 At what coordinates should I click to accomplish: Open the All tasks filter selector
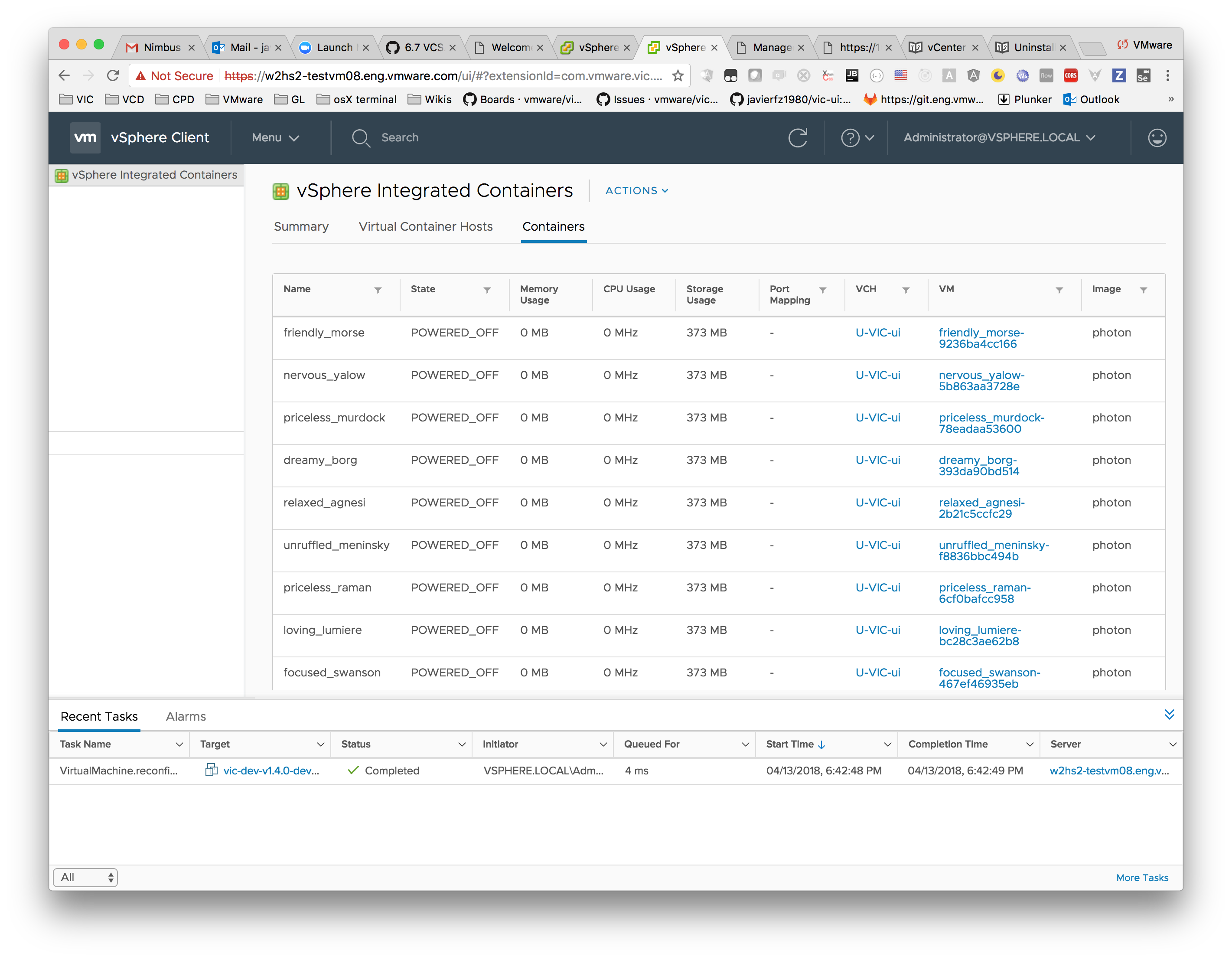click(85, 877)
